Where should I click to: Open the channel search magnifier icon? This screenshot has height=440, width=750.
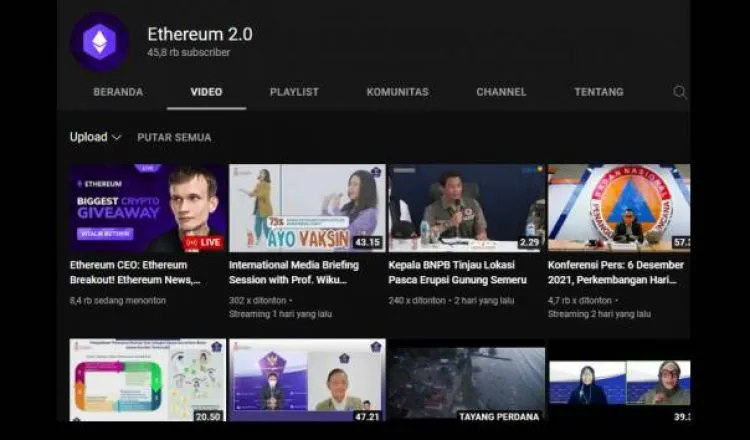click(679, 92)
